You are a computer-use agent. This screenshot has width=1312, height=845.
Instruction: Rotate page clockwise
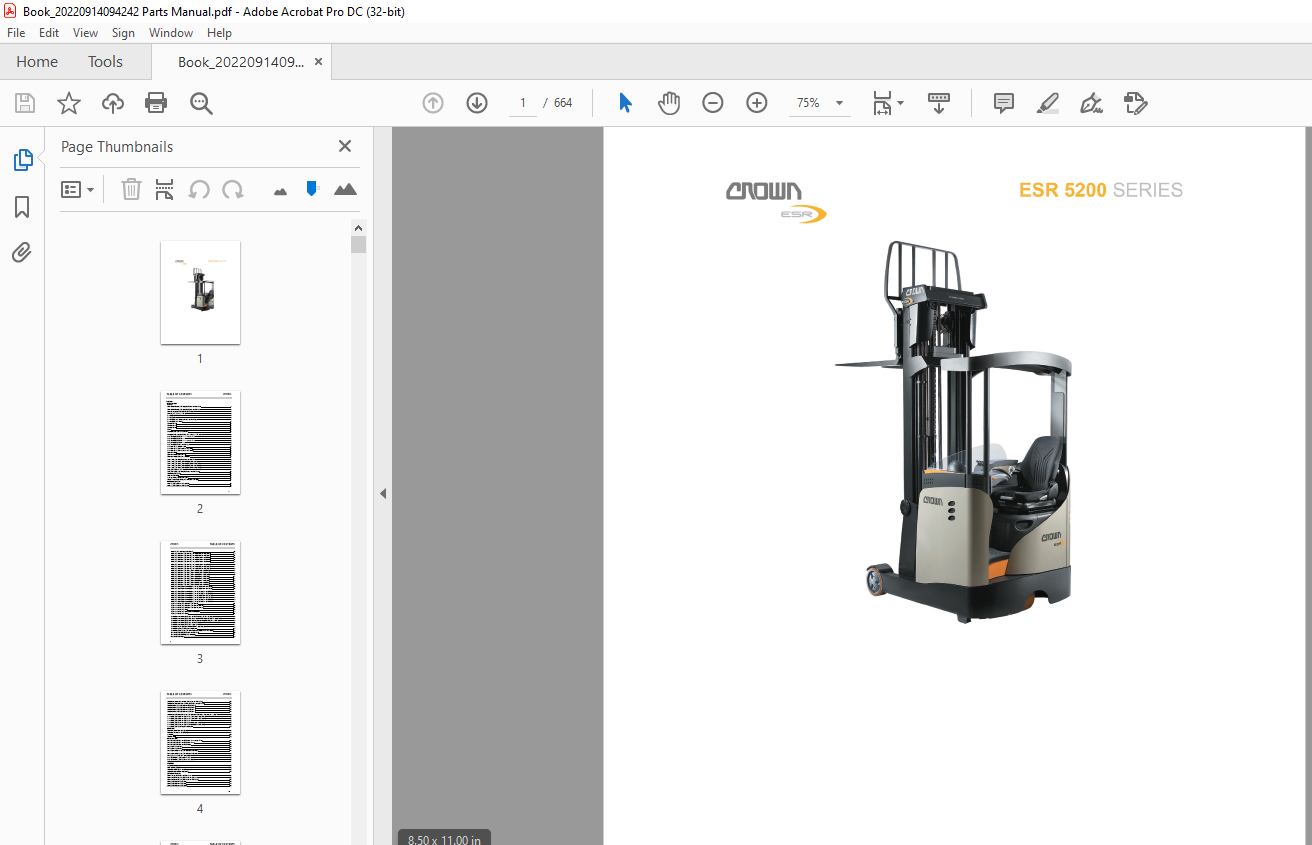(233, 189)
